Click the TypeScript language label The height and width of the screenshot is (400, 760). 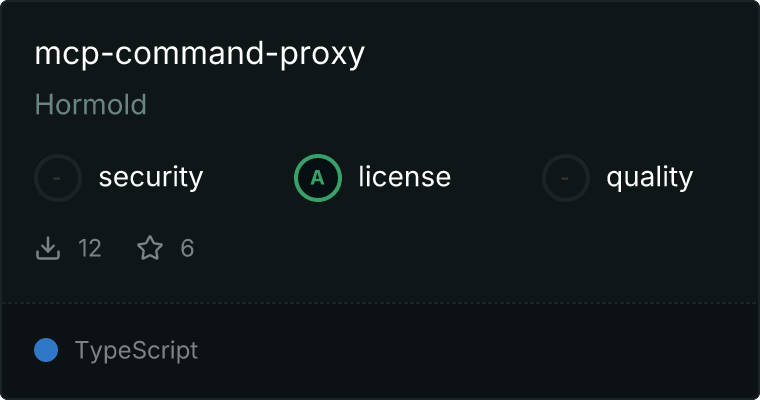coord(136,351)
